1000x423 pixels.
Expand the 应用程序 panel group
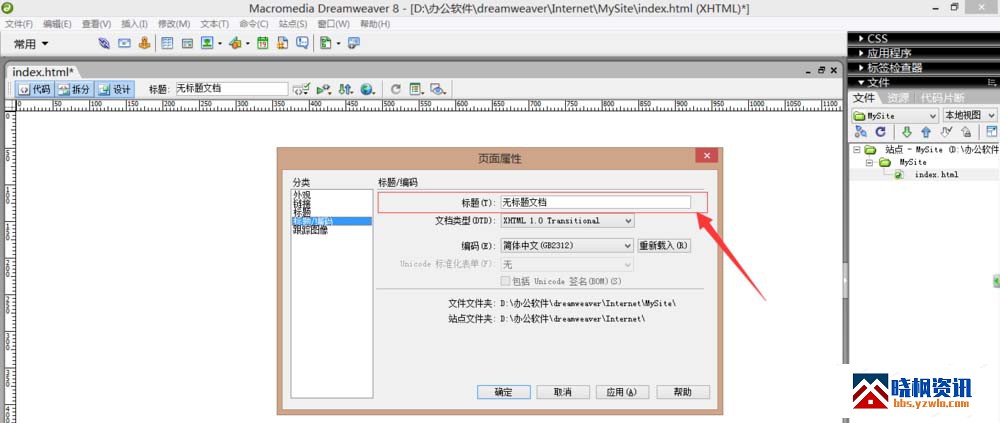click(x=863, y=54)
